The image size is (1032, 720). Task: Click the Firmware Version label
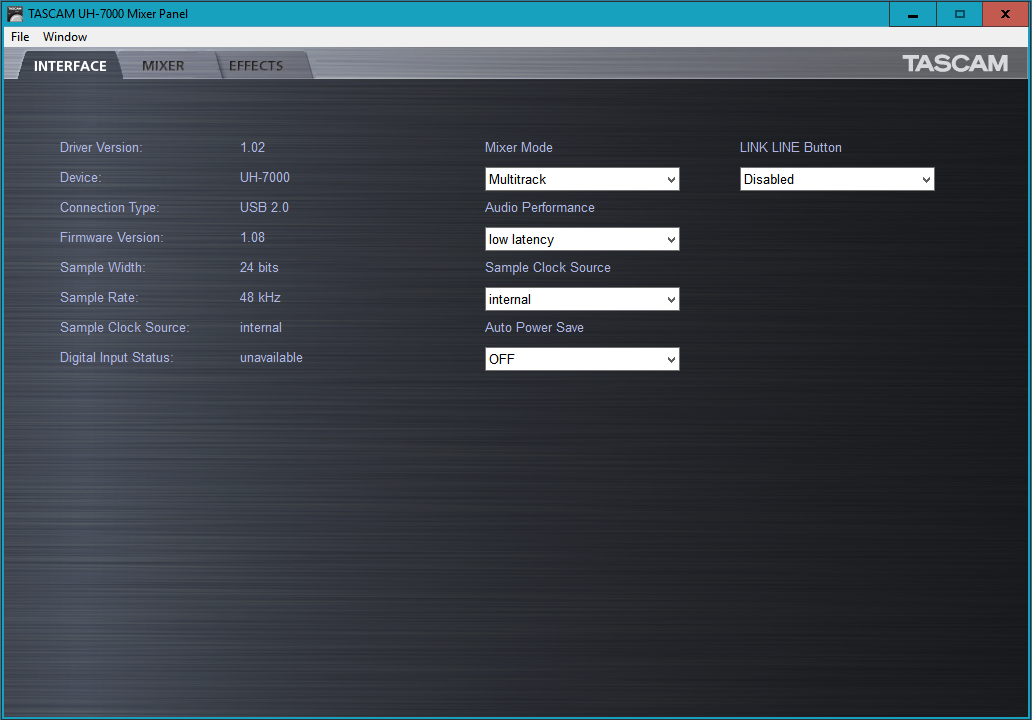[x=111, y=237]
